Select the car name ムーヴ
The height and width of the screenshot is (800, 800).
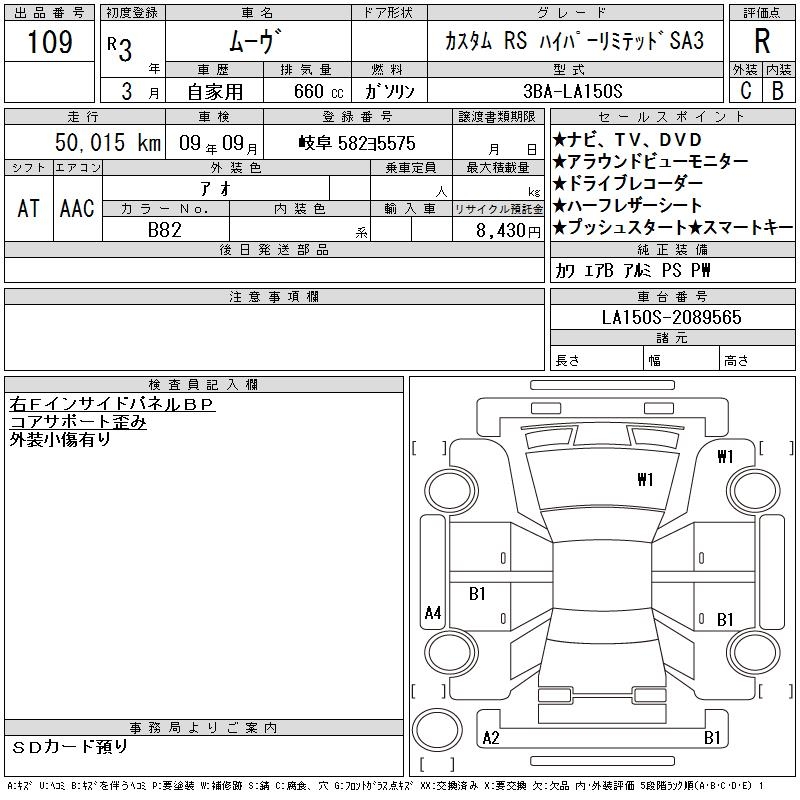(x=255, y=41)
